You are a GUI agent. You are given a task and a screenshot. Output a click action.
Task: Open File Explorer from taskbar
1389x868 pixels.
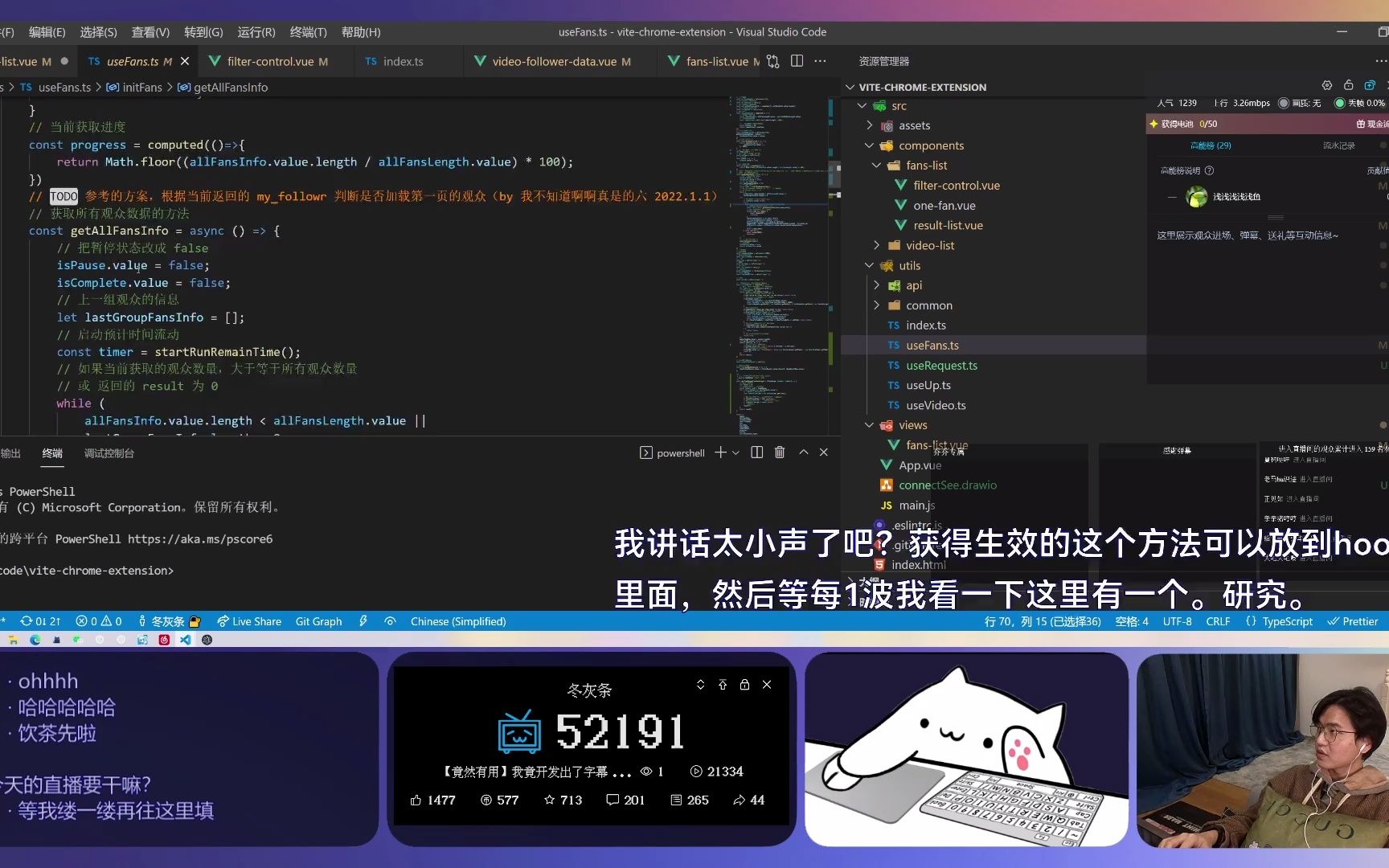point(12,640)
